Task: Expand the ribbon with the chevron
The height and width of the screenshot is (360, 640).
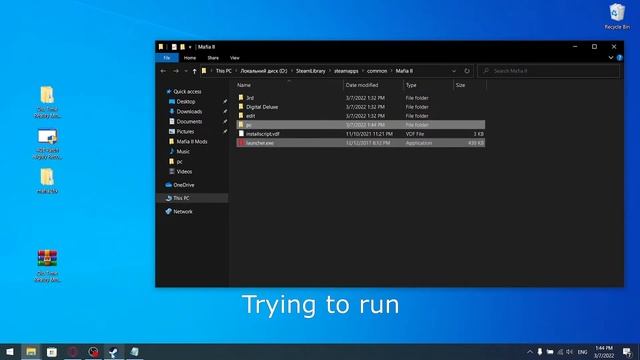Action: pyautogui.click(x=611, y=58)
